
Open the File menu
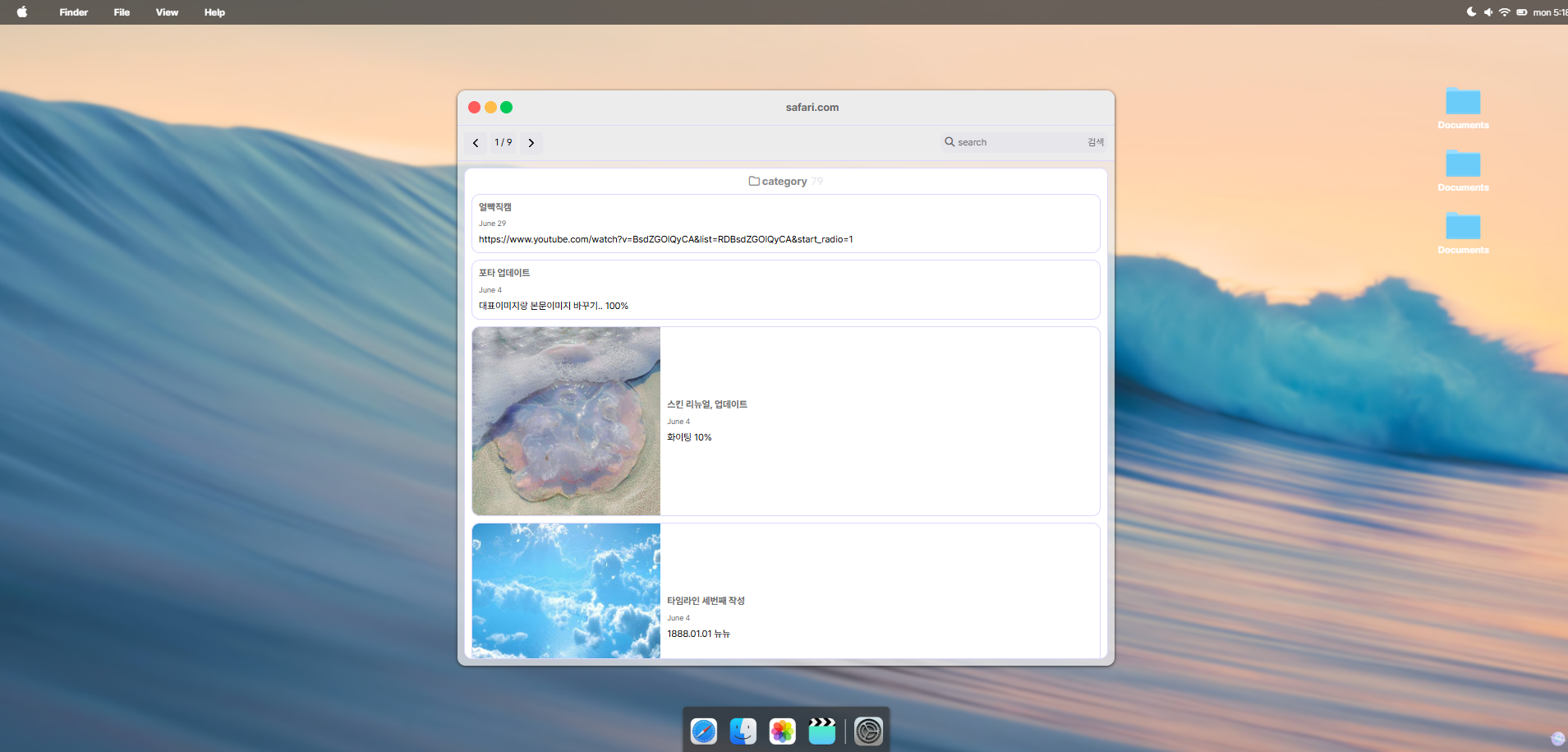tap(122, 12)
